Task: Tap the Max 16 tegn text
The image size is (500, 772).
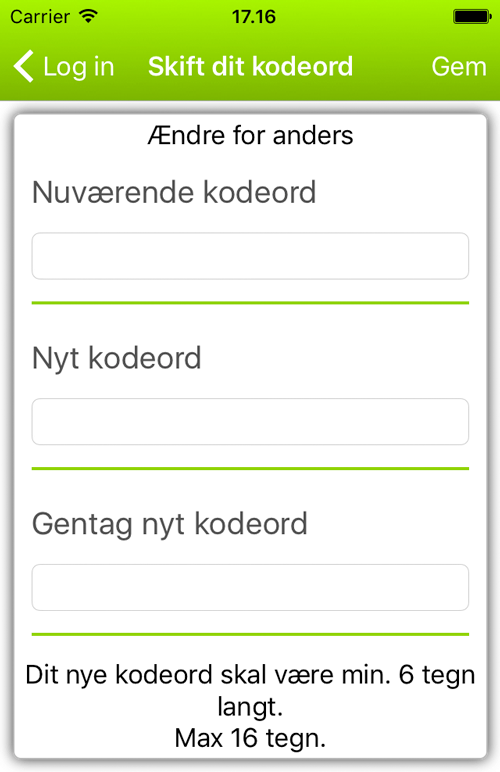Action: [250, 738]
